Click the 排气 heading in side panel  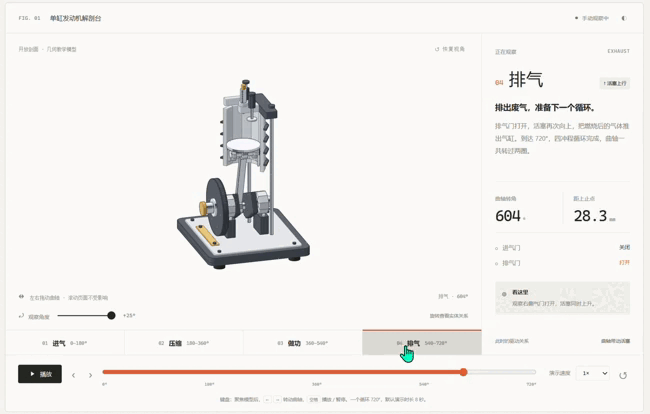pos(526,80)
